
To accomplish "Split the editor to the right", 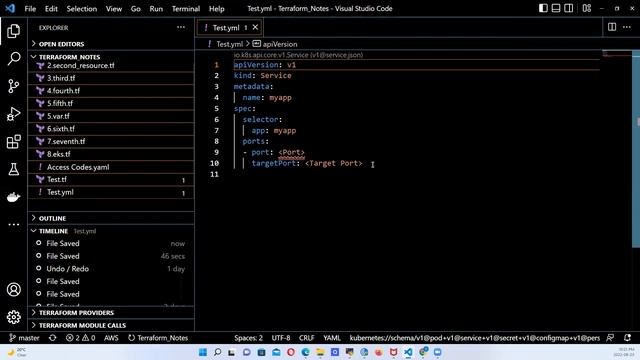I will [x=612, y=27].
